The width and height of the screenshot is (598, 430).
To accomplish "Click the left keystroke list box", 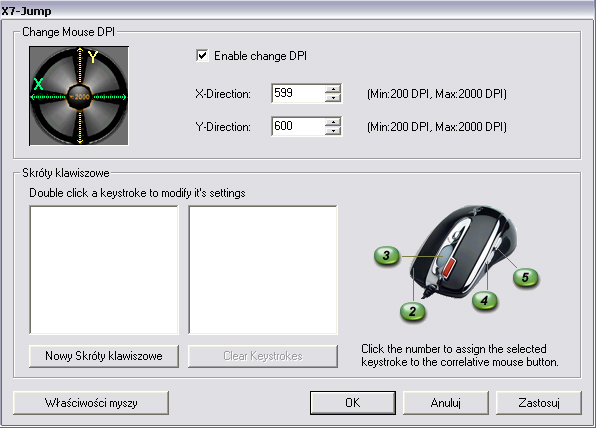I will tap(104, 270).
